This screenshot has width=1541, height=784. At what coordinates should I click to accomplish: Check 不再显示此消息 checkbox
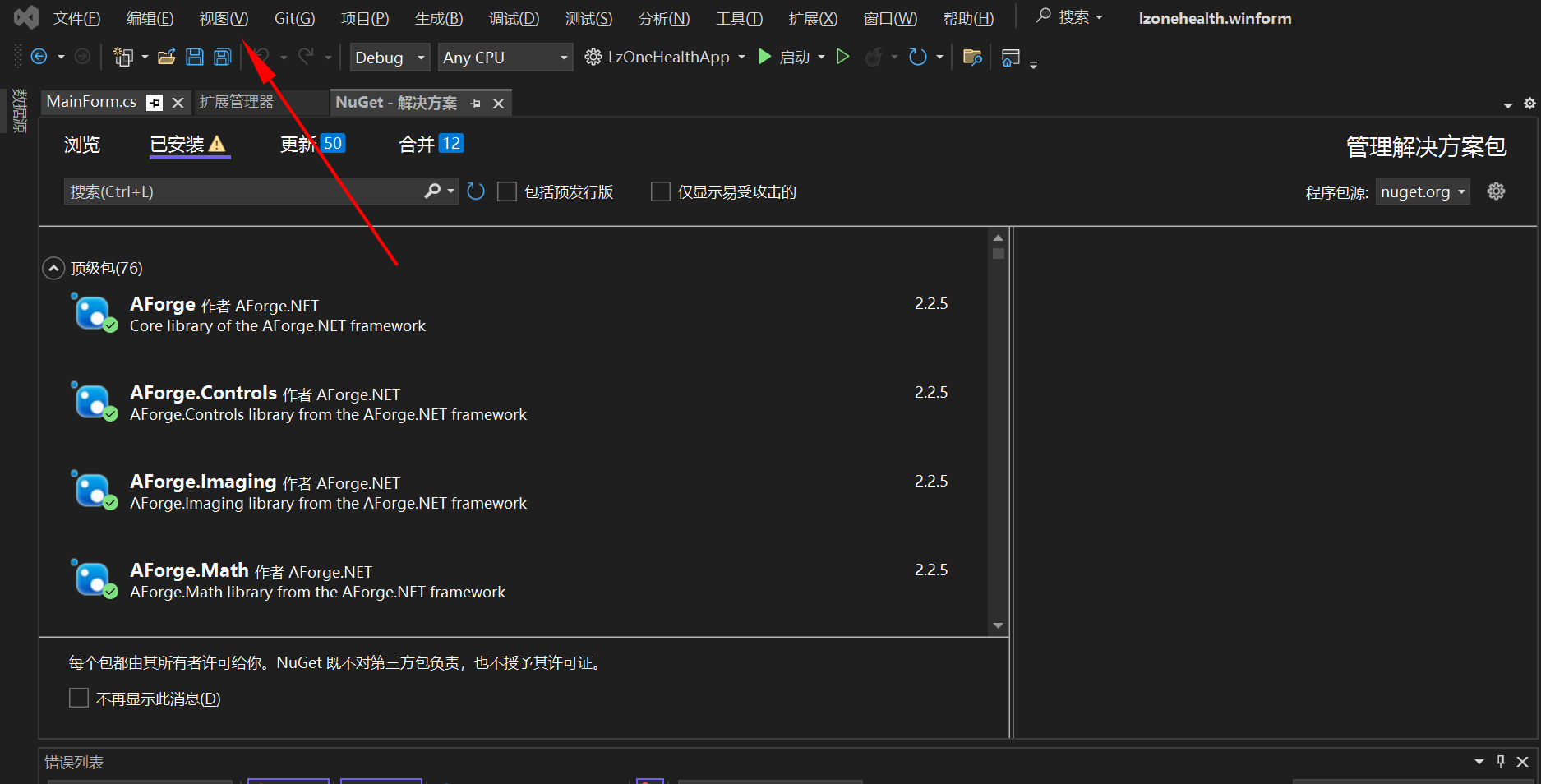(x=79, y=698)
